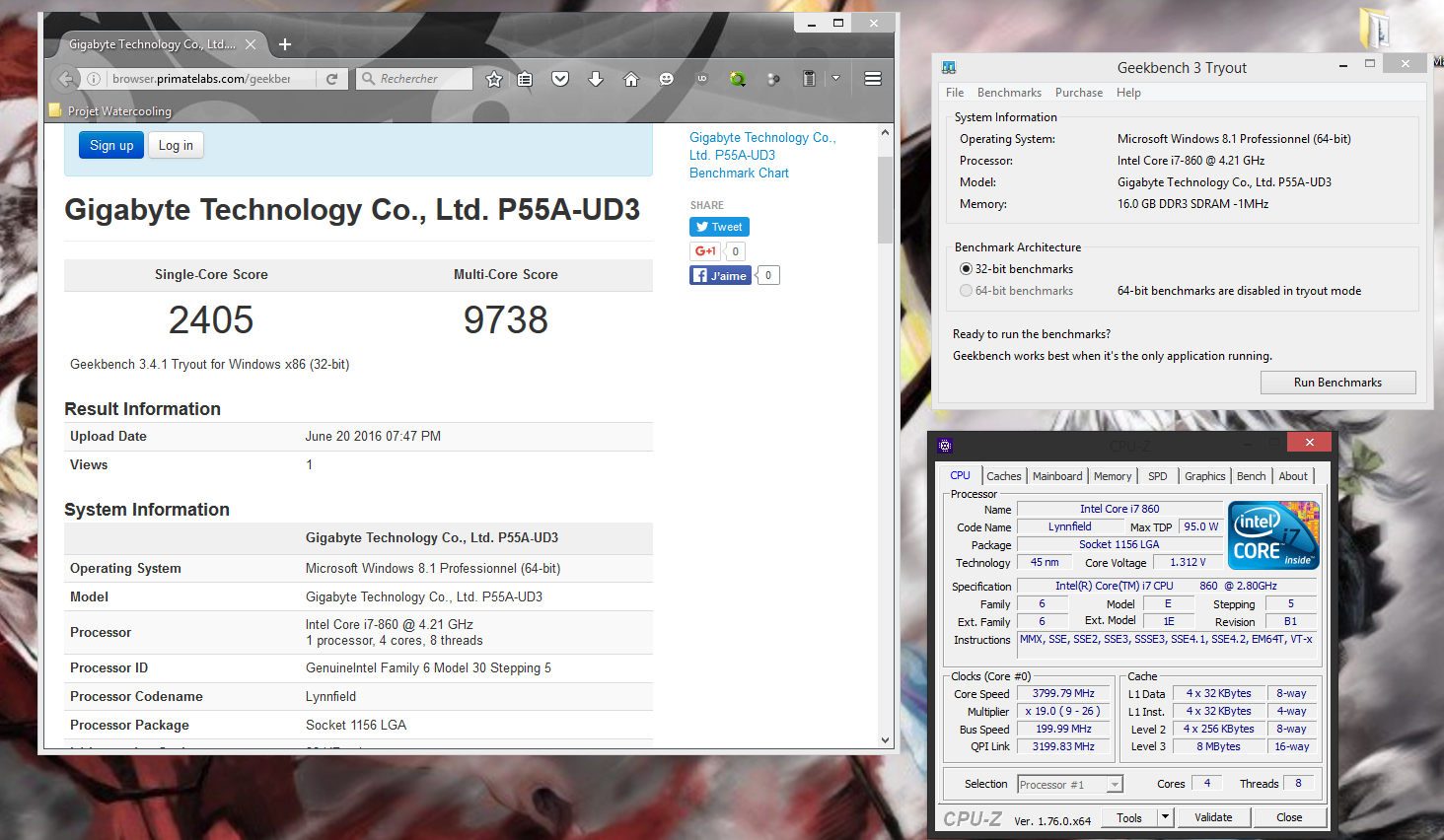Bookmark this page with the star icon
1444x840 pixels.
click(494, 79)
